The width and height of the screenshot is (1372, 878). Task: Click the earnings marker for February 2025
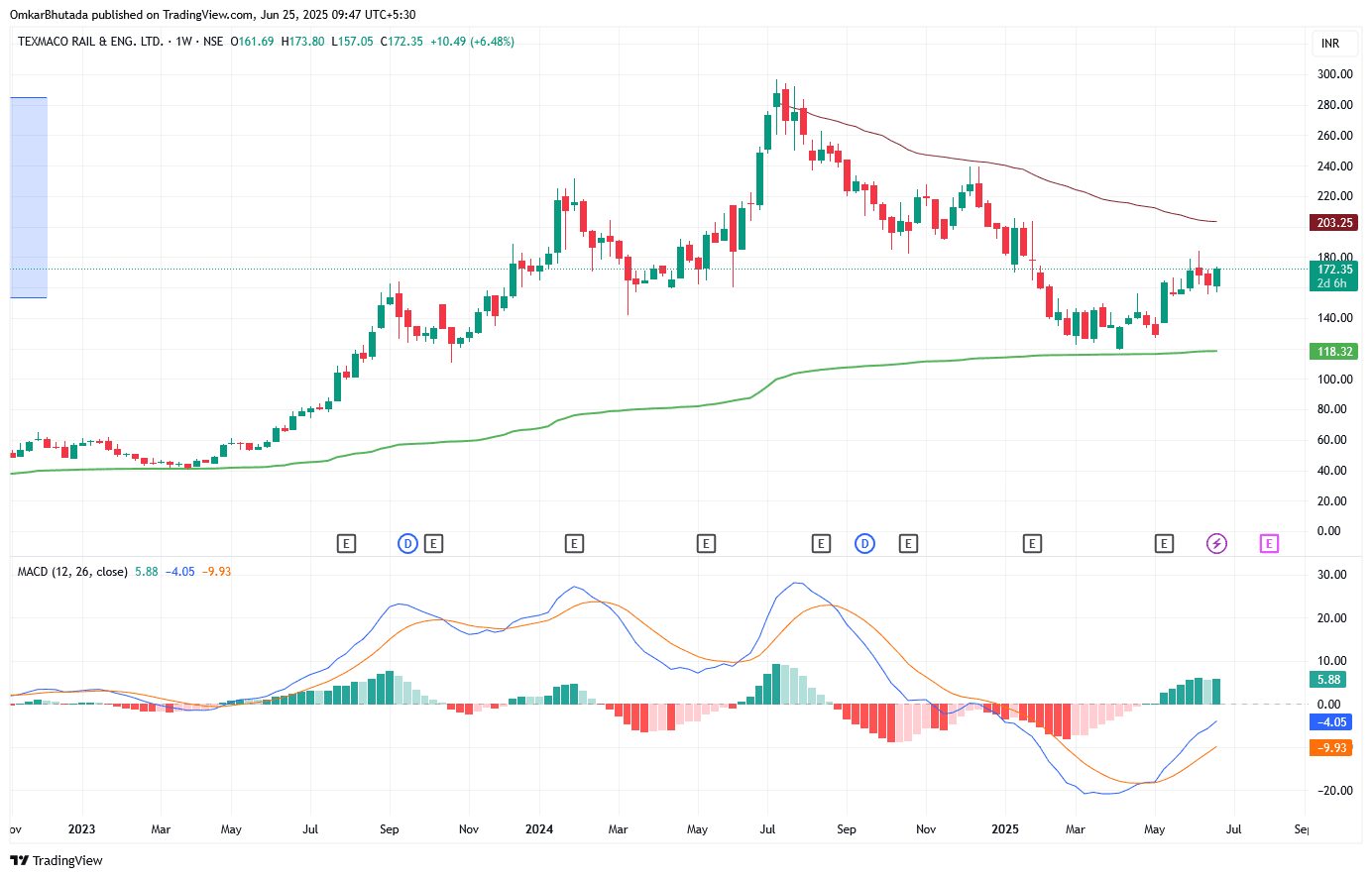[1032, 543]
